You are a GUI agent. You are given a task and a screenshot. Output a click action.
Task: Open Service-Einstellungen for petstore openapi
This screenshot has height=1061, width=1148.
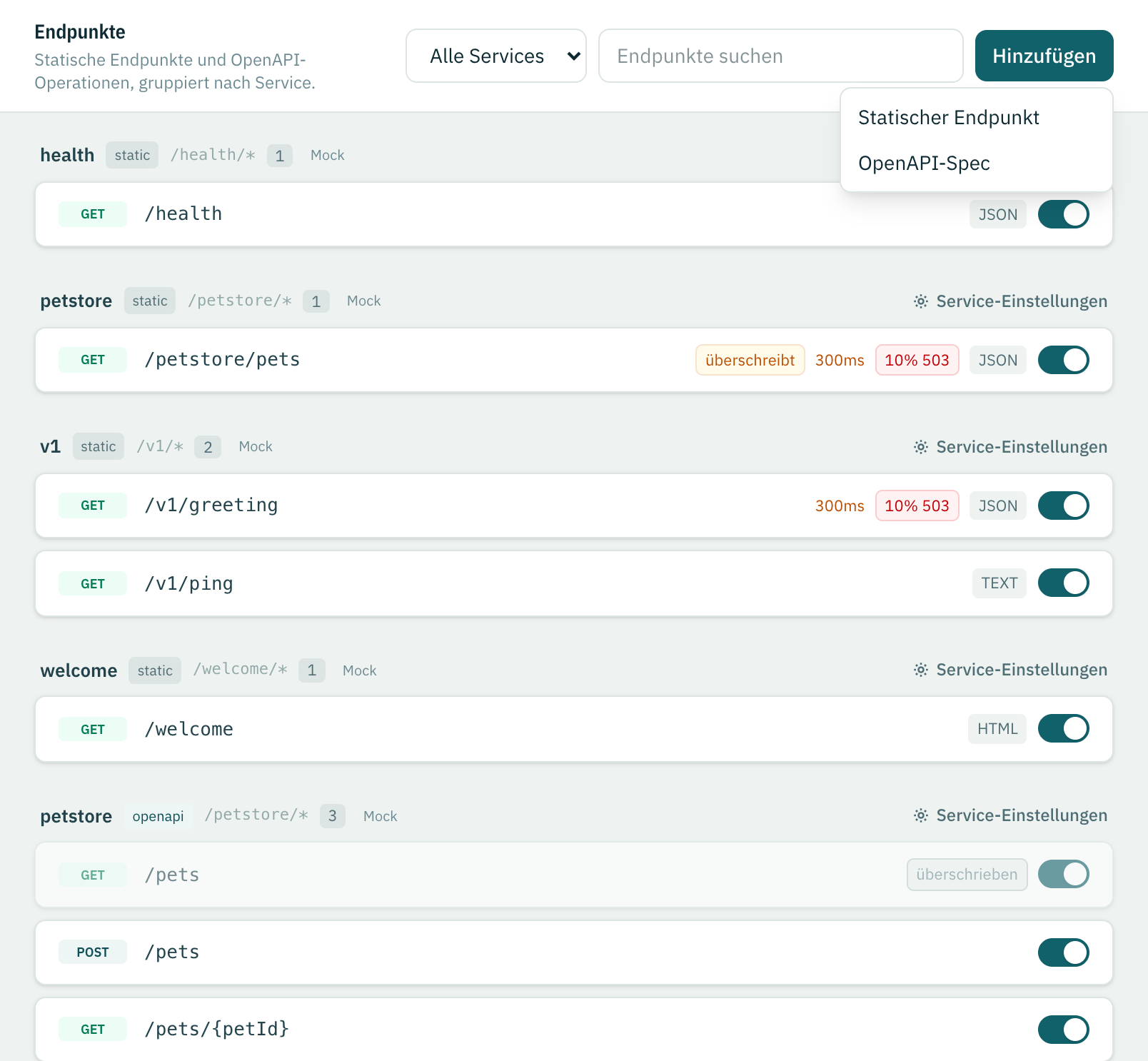(1010, 815)
